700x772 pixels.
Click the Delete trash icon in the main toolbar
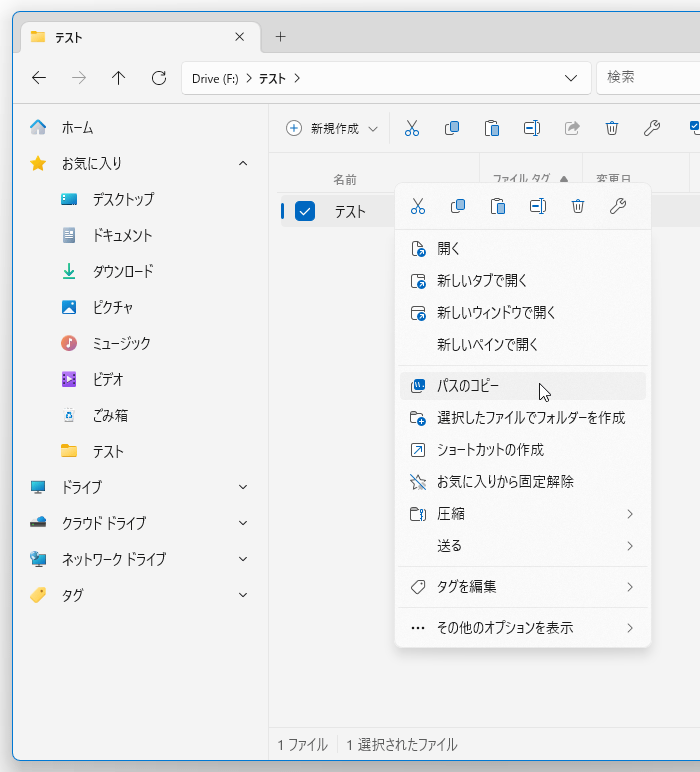pos(612,129)
